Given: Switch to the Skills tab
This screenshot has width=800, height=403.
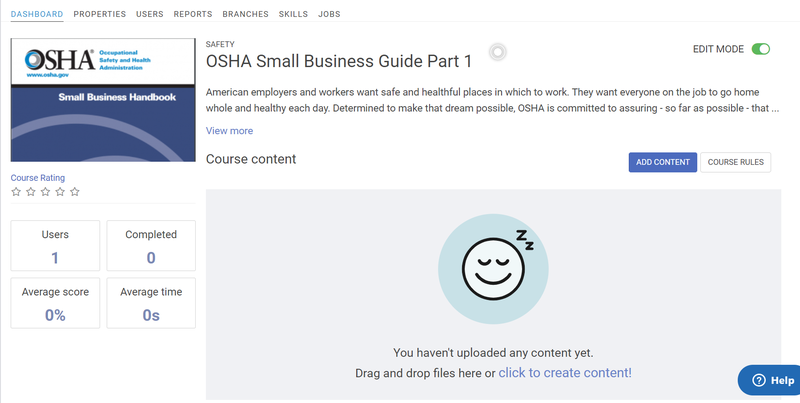Looking at the screenshot, I should [x=293, y=14].
